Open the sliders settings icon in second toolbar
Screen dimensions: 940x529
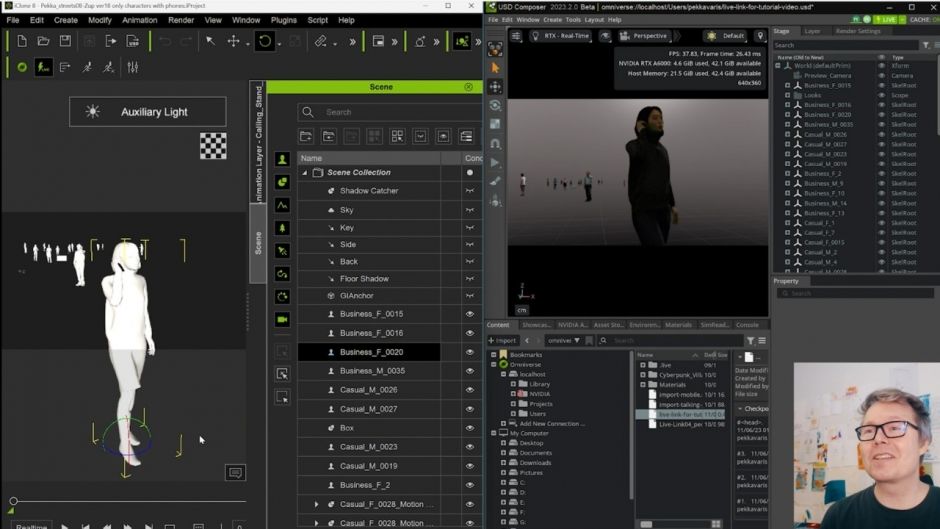(x=132, y=67)
